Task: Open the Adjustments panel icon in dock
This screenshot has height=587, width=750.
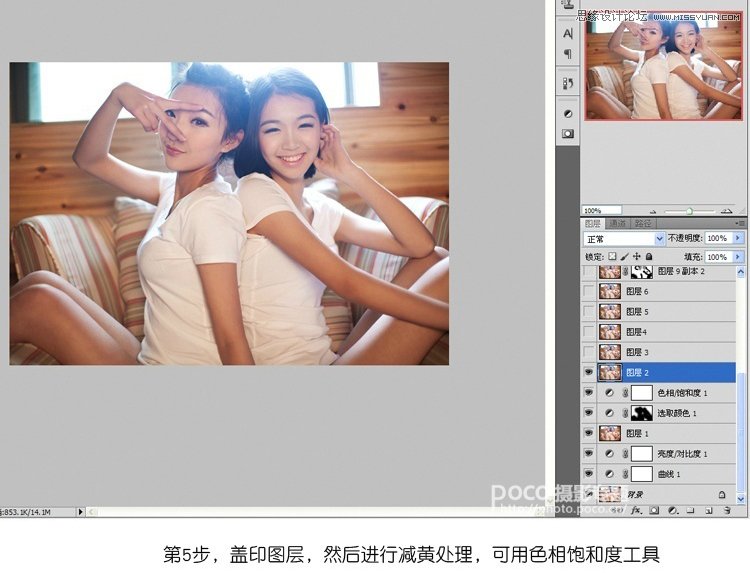Action: [568, 113]
